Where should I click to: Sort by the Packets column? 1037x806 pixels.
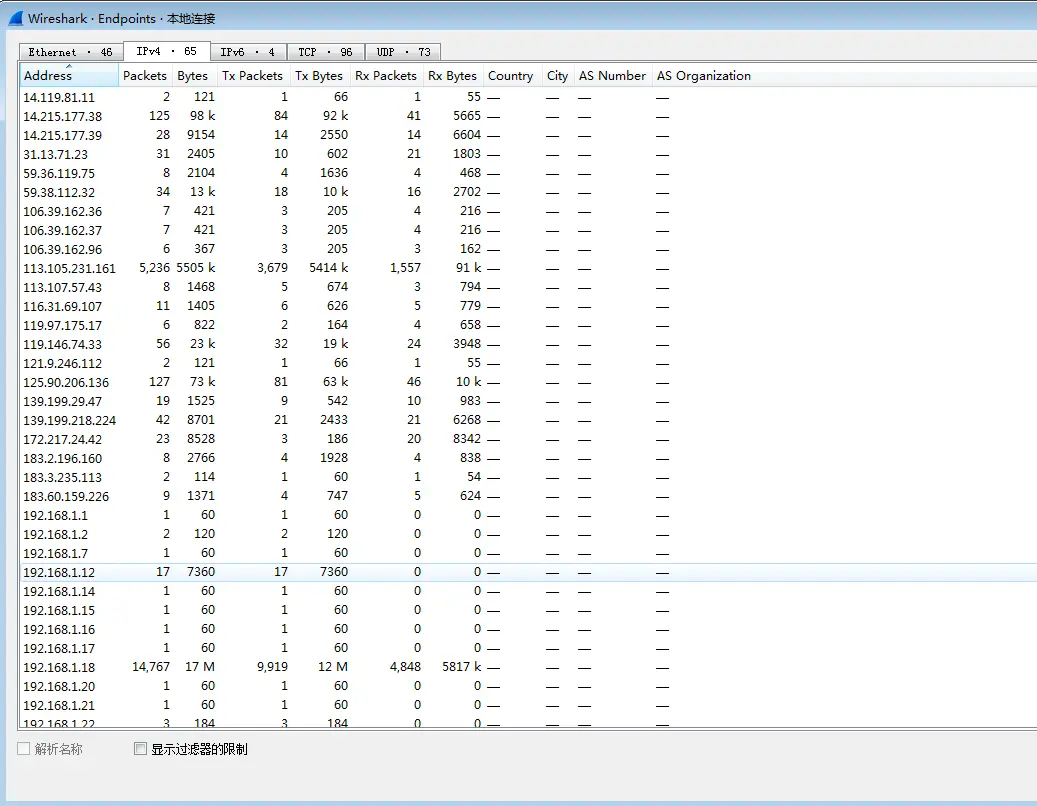144,75
